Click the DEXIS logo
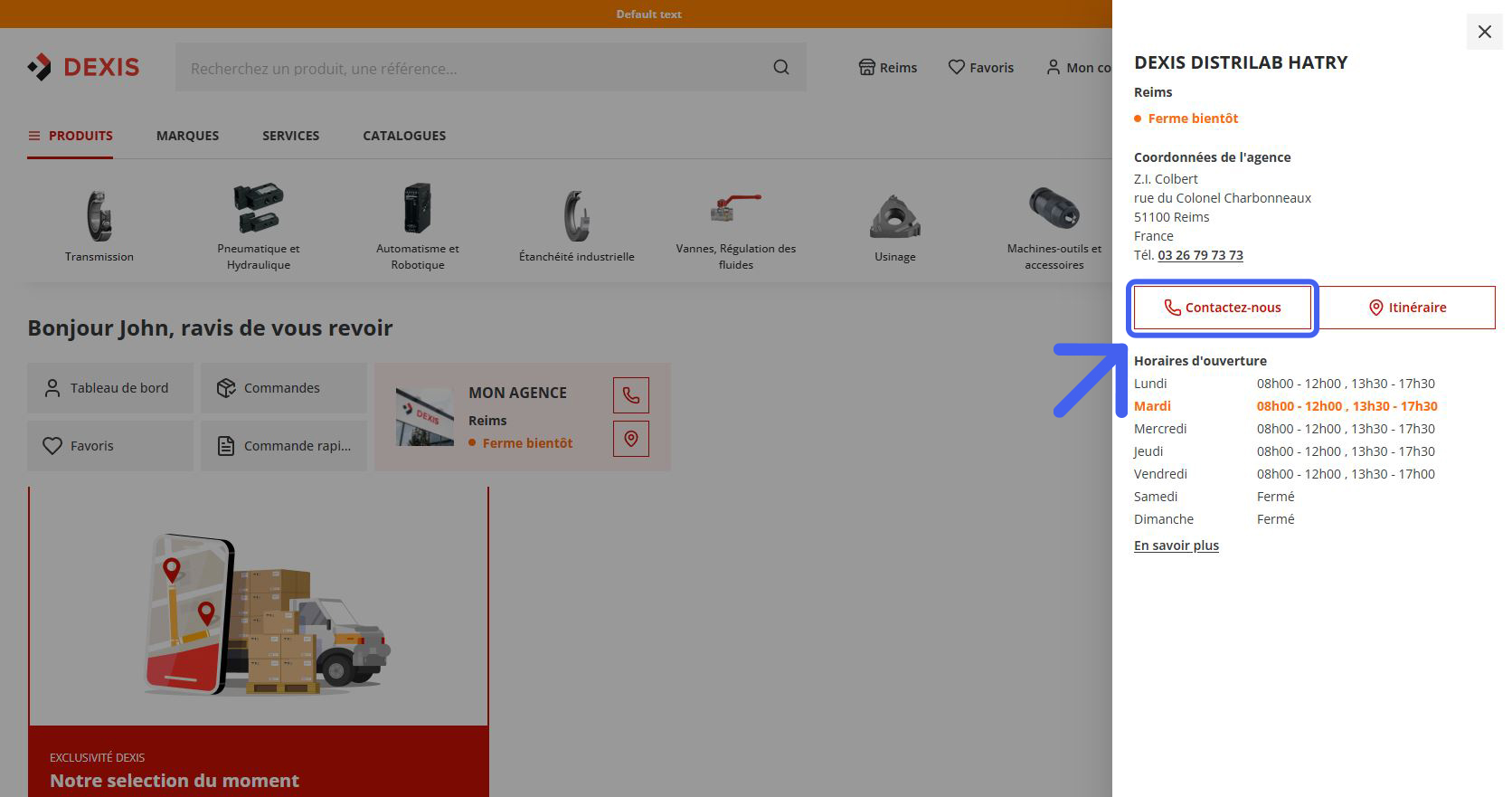The width and height of the screenshot is (1512, 797). [83, 67]
